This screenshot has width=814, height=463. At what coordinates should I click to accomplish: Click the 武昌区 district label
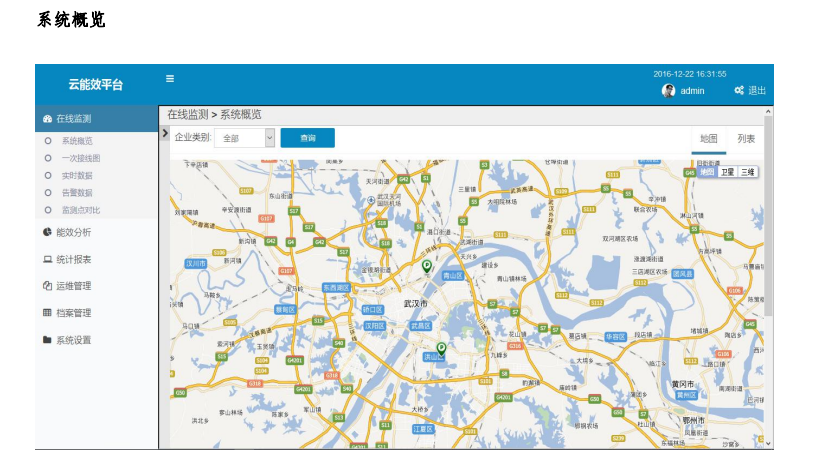coord(420,326)
